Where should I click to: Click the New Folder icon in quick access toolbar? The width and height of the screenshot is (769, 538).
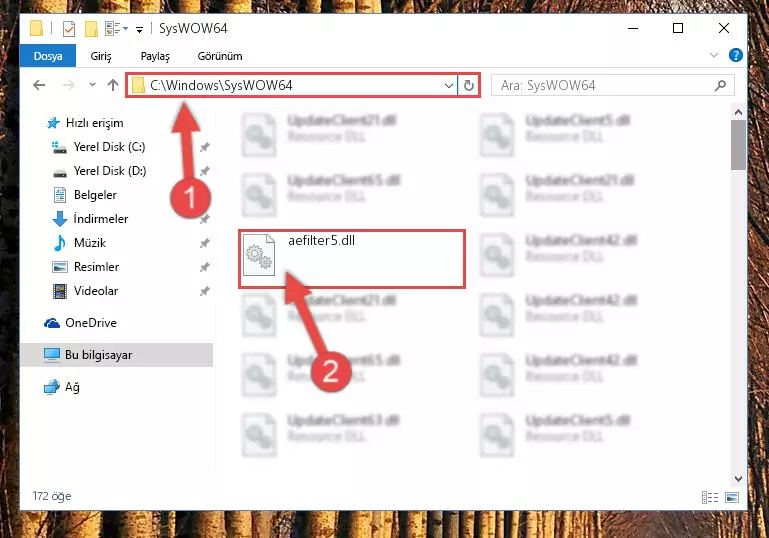pos(91,29)
